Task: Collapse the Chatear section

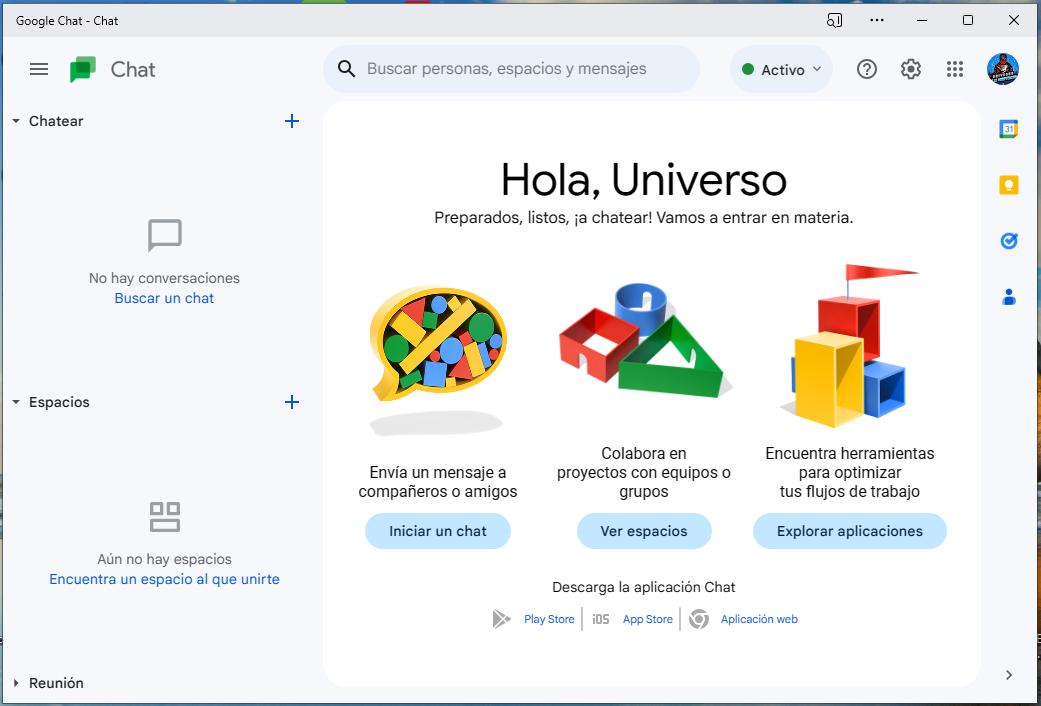Action: coord(16,121)
